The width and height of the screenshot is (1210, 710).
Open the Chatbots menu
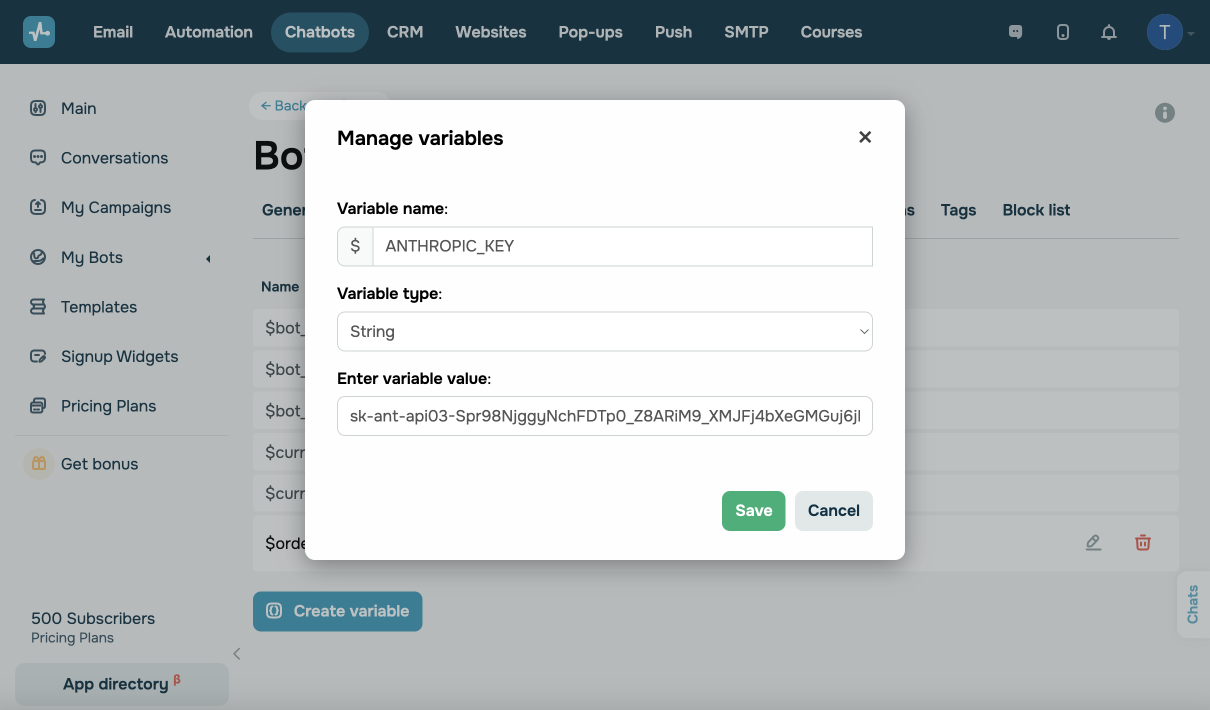tap(320, 32)
